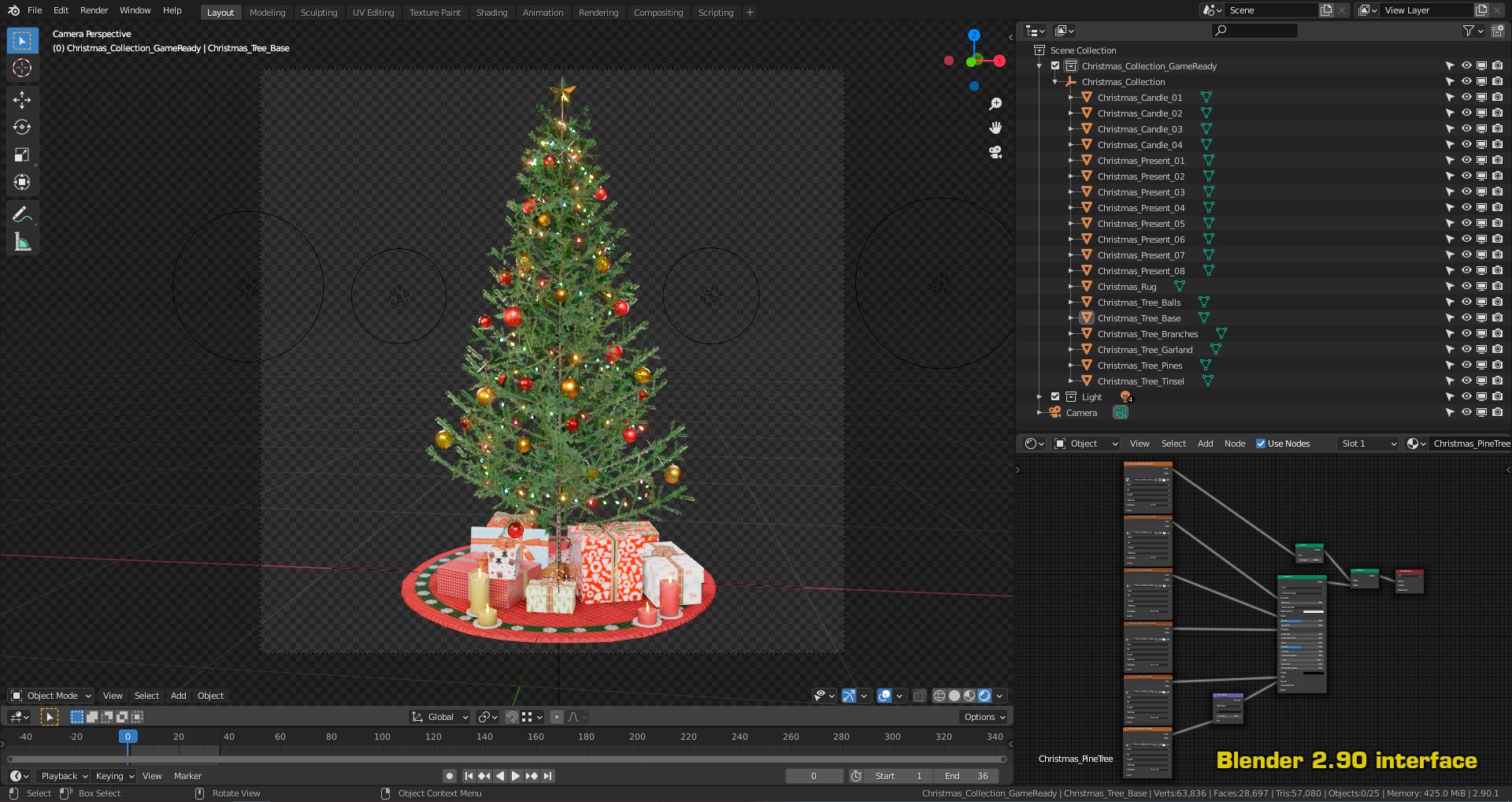This screenshot has width=1512, height=802.
Task: Open the Global transform orientation dropdown
Action: [440, 717]
